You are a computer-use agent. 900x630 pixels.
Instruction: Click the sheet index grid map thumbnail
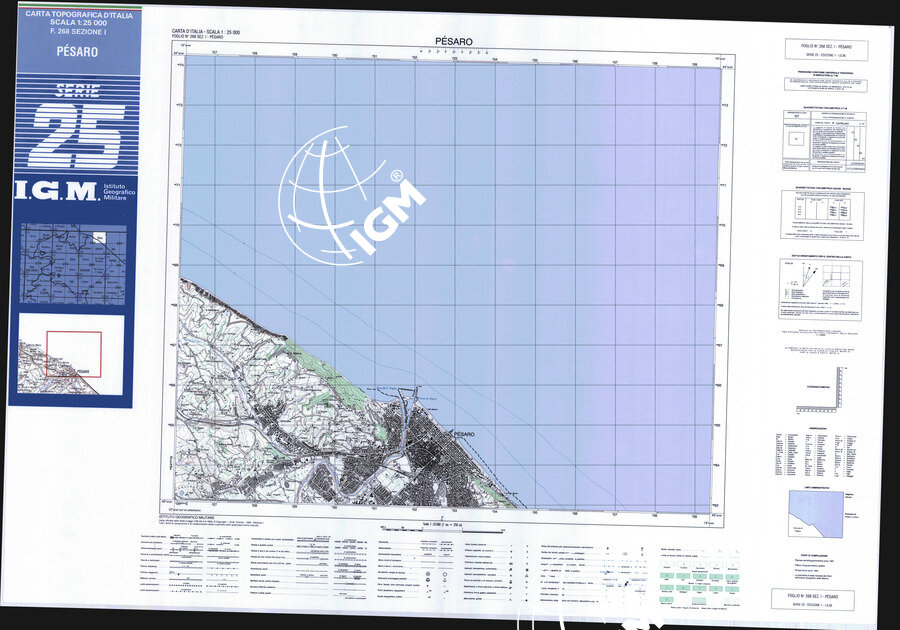pos(73,263)
